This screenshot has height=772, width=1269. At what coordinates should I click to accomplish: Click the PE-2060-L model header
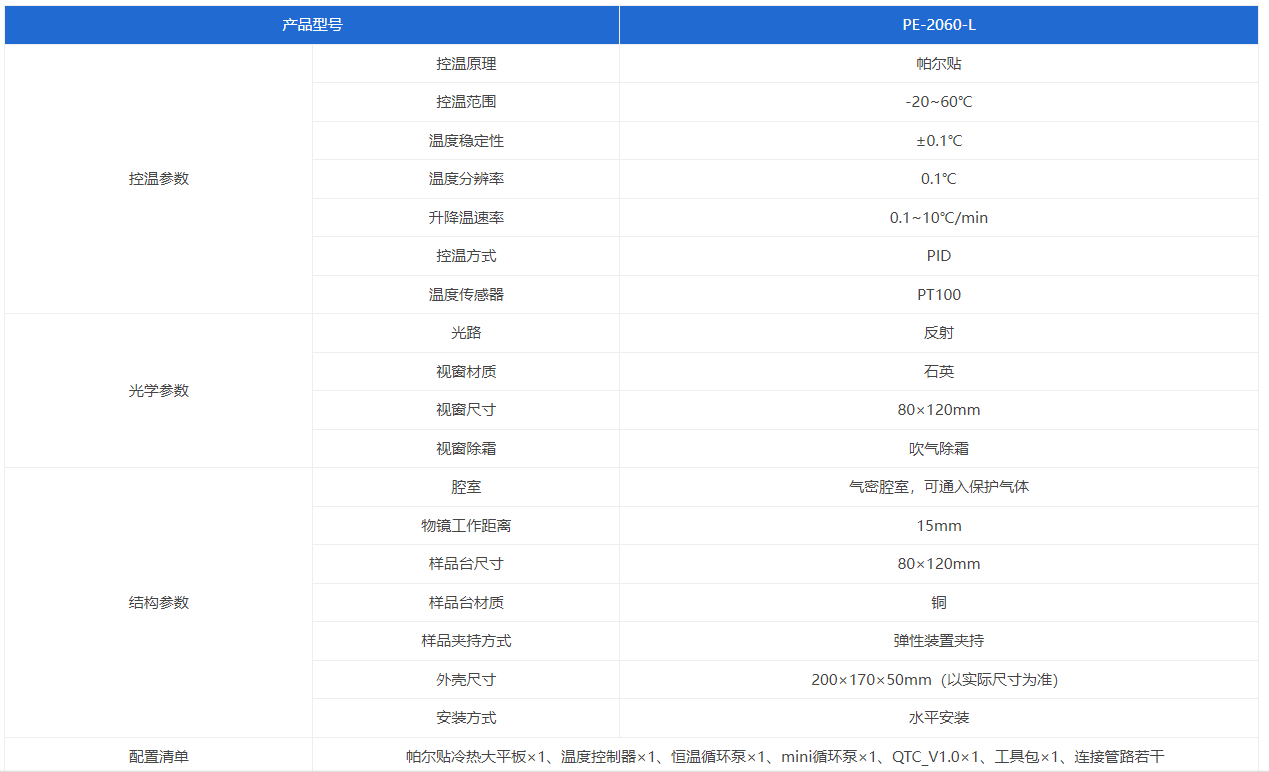point(938,25)
